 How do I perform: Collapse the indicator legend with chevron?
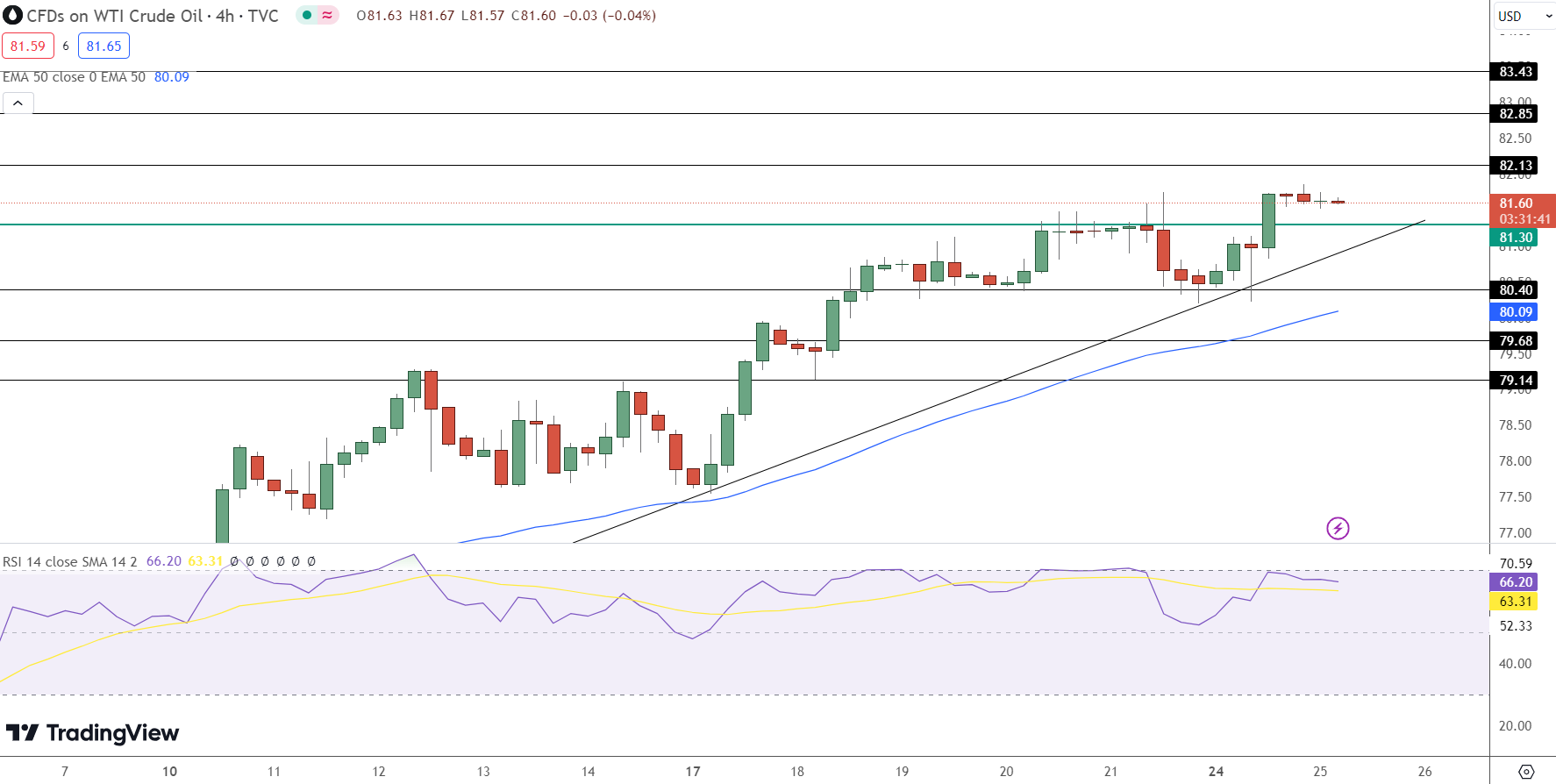[x=18, y=103]
